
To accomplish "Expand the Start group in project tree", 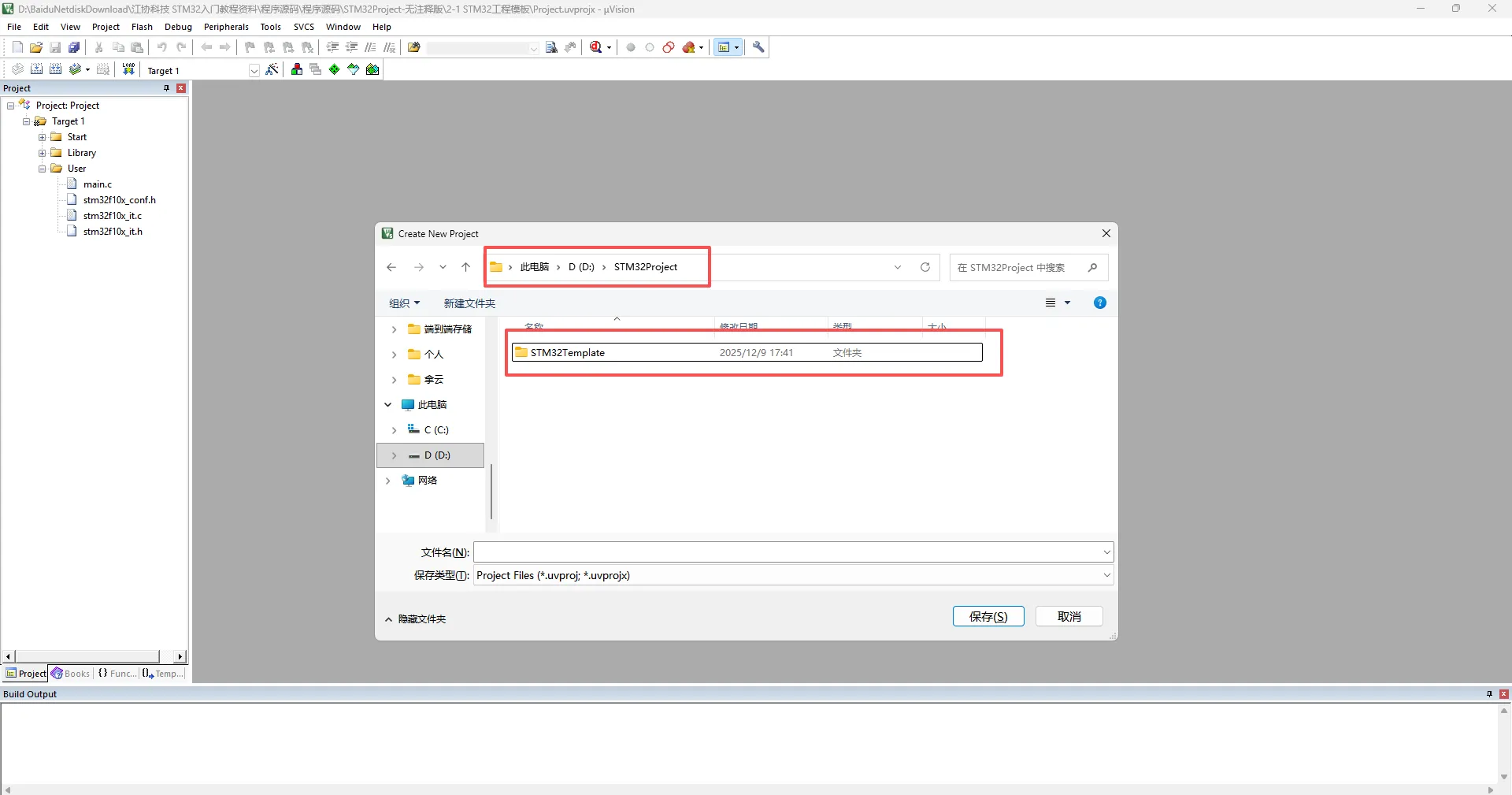I will click(x=43, y=137).
